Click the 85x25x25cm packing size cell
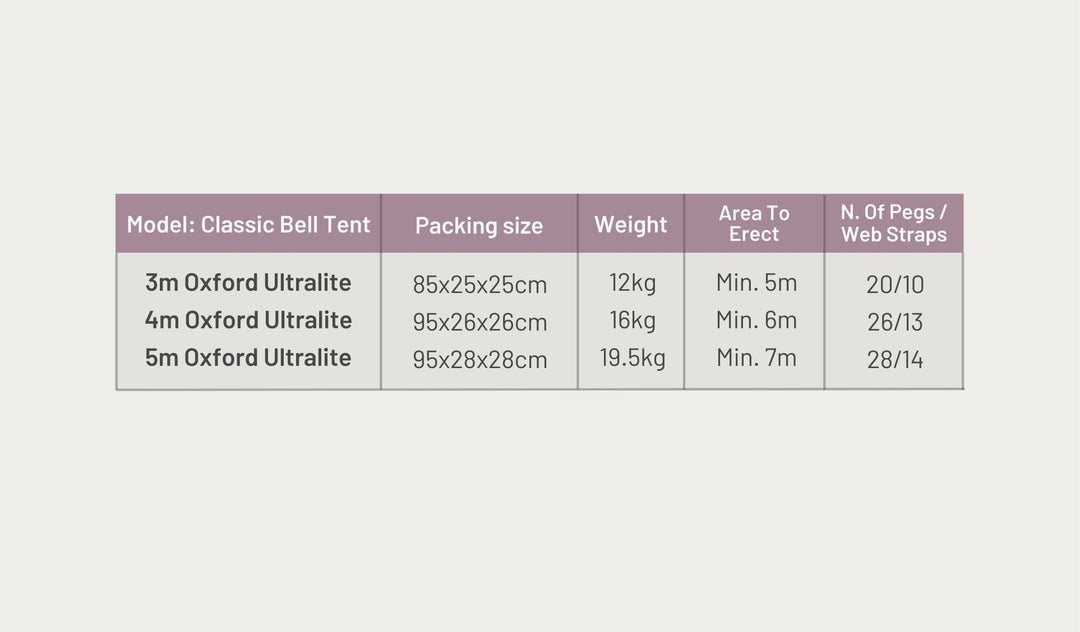Viewport: 1080px width, 632px height. click(480, 285)
